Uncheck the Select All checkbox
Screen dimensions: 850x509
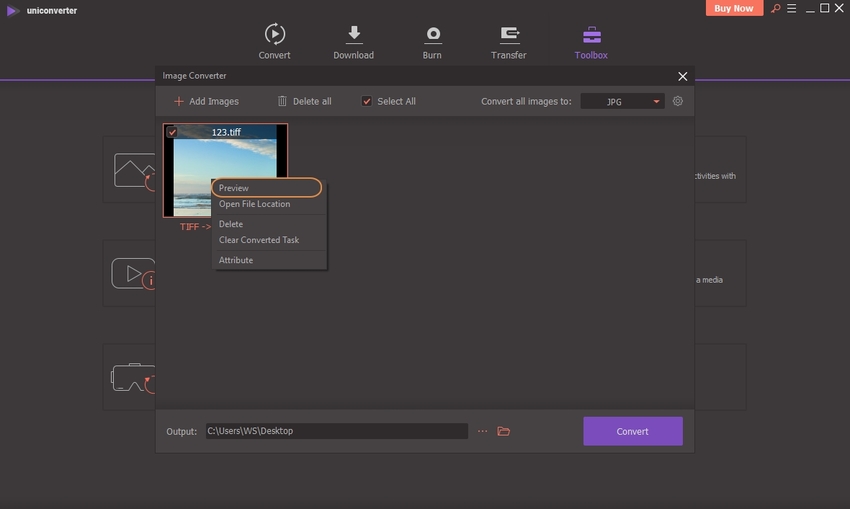[x=367, y=101]
